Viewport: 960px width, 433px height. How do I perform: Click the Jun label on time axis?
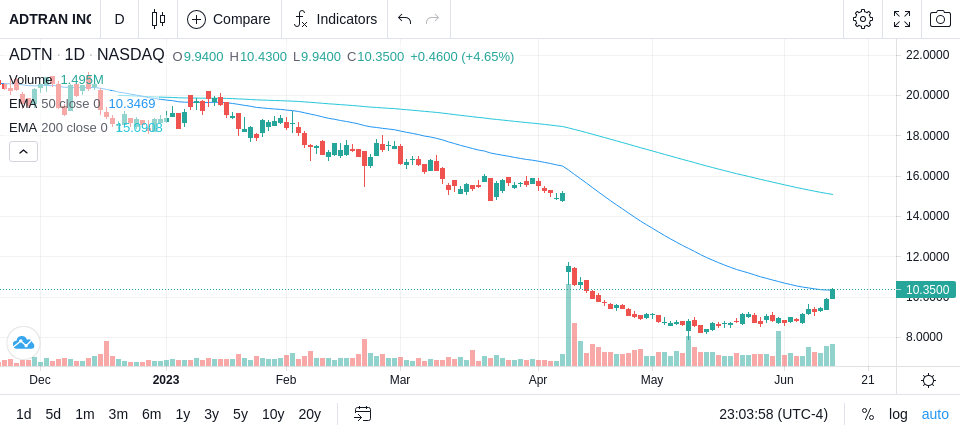[784, 380]
